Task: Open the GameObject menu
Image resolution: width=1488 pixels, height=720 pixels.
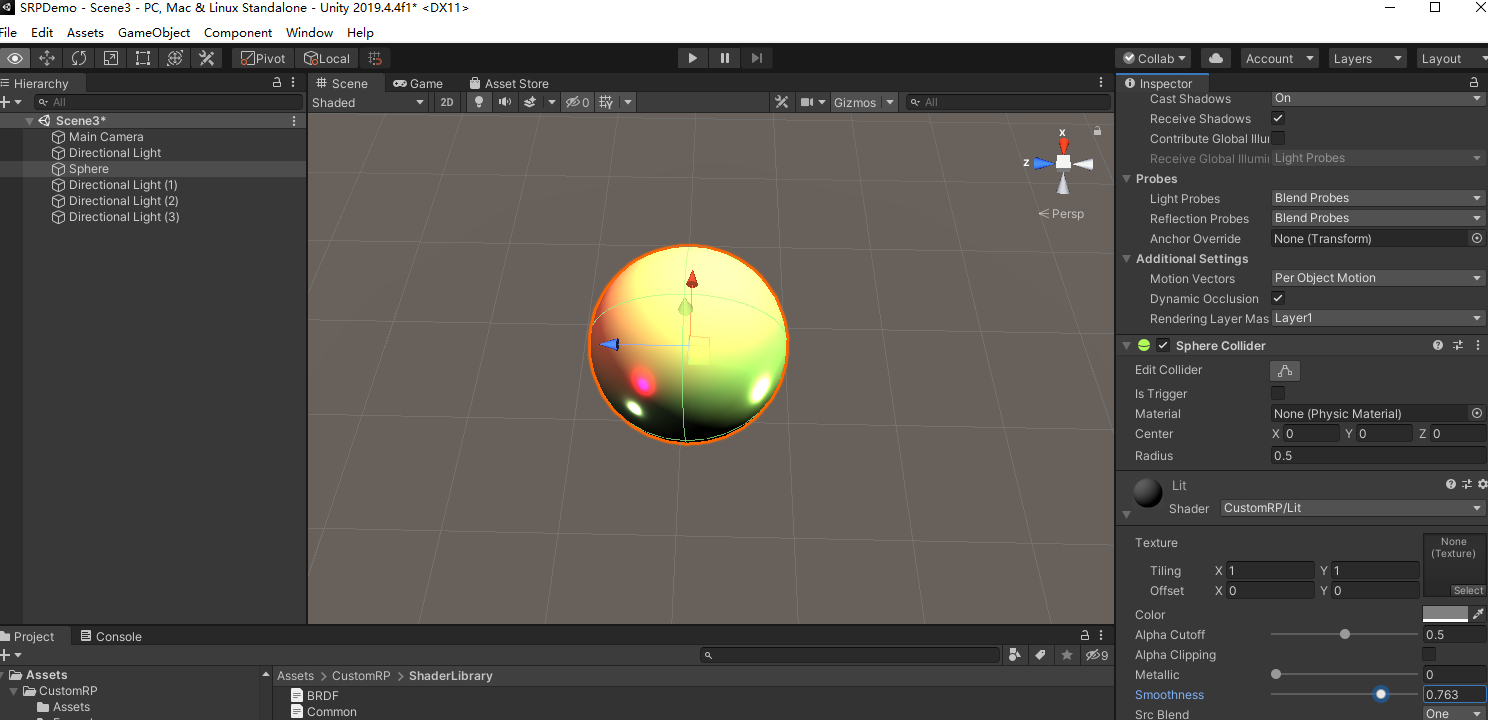Action: click(x=154, y=33)
